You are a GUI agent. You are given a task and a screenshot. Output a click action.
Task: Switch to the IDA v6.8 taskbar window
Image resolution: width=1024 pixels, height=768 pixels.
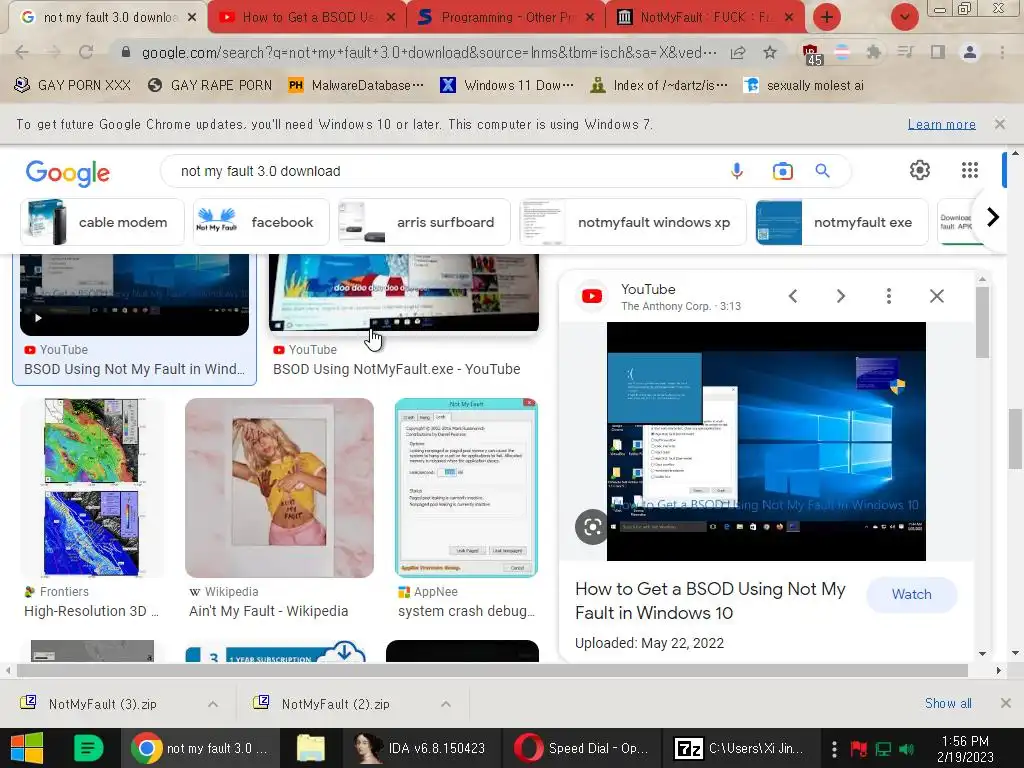[x=421, y=748]
